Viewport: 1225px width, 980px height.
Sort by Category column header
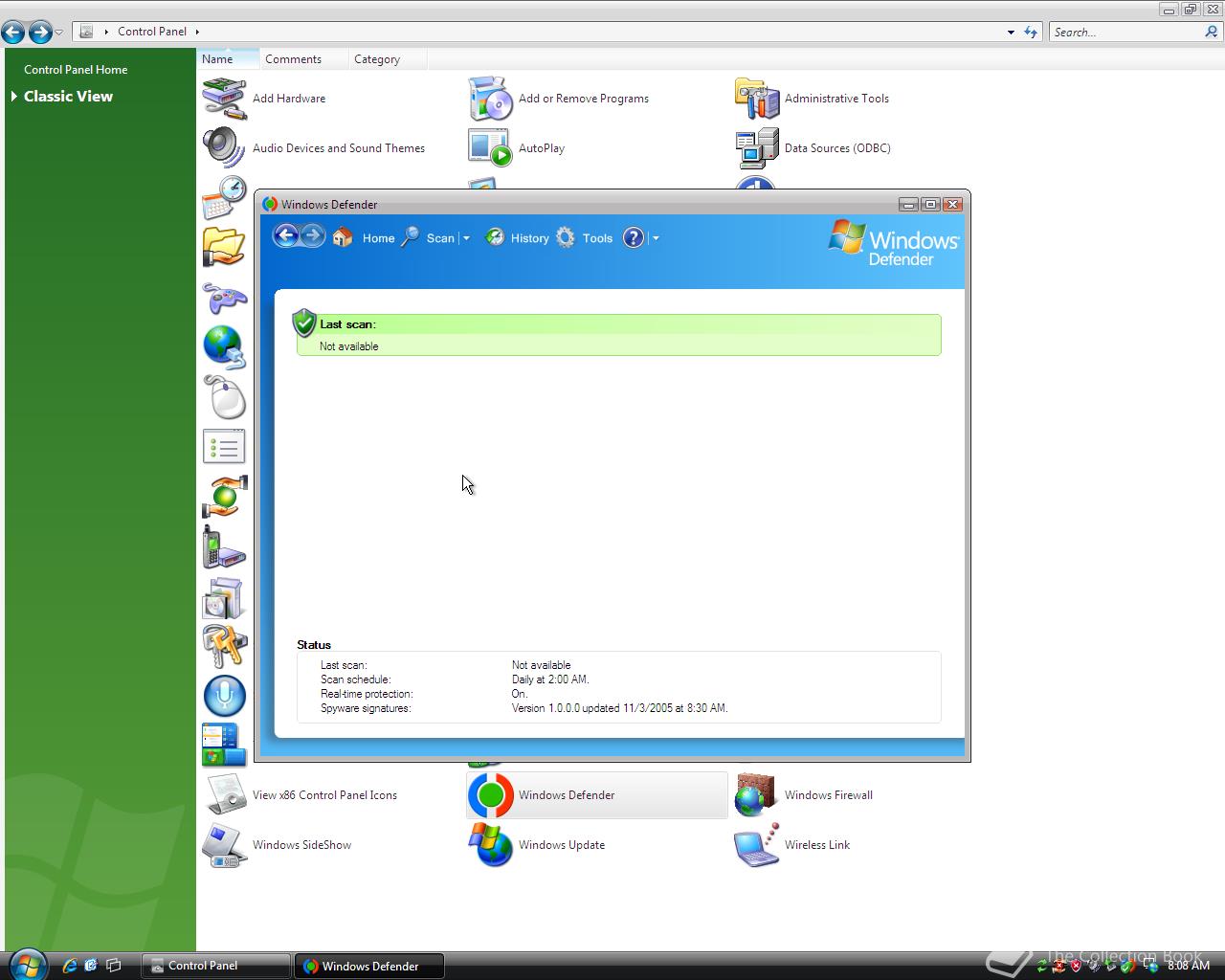pyautogui.click(x=387, y=58)
